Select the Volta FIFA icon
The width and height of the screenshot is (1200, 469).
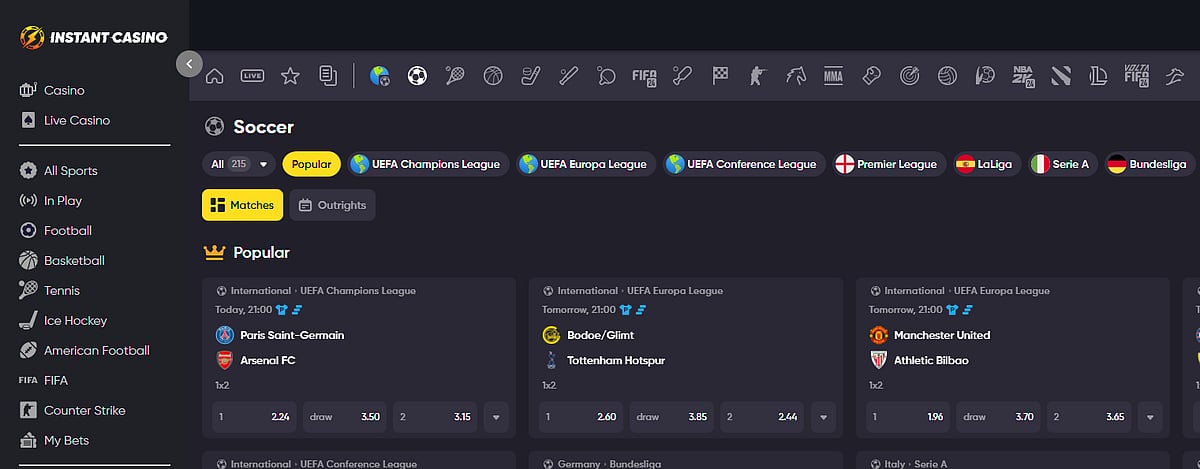coord(1137,75)
